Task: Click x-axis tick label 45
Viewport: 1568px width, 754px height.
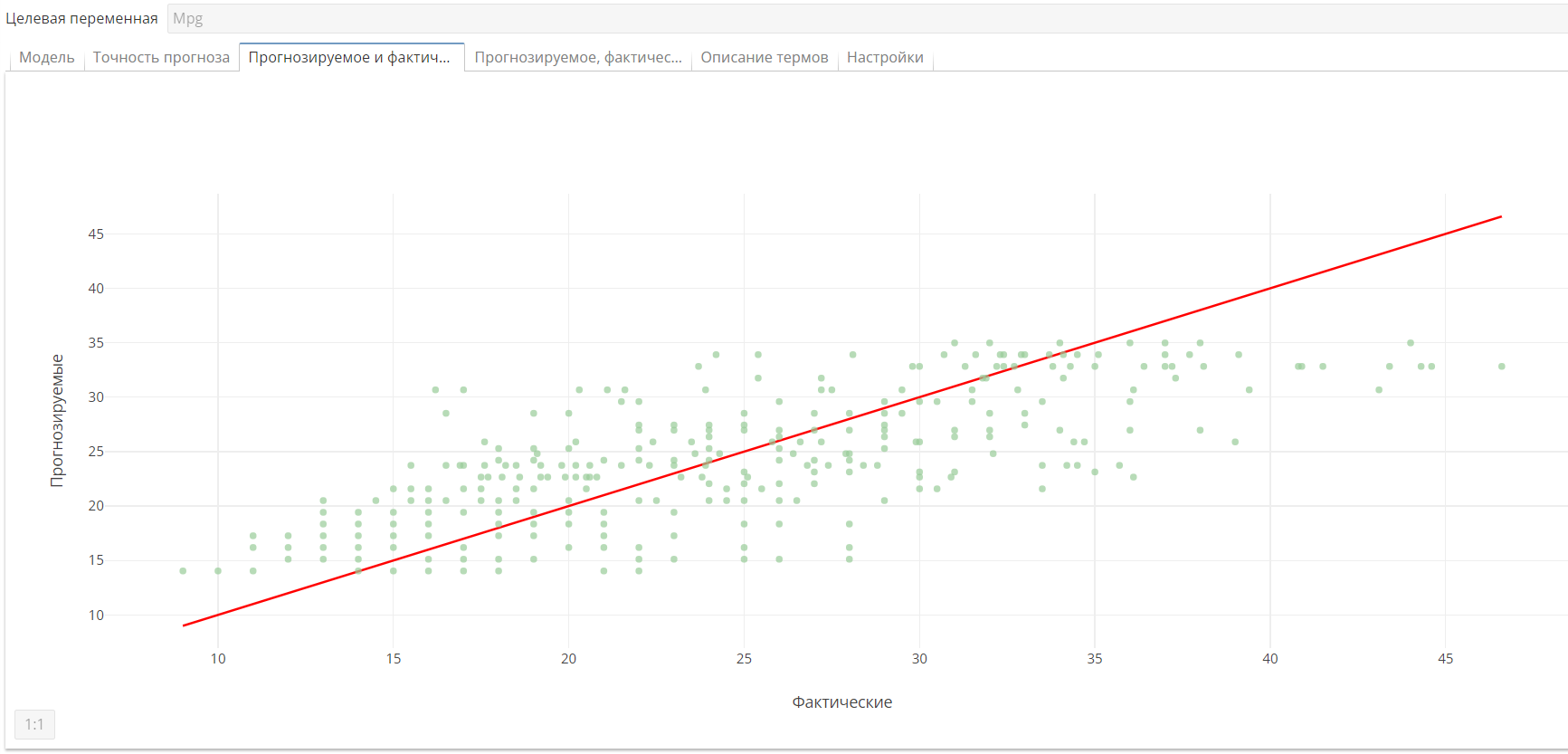Action: [x=1446, y=659]
